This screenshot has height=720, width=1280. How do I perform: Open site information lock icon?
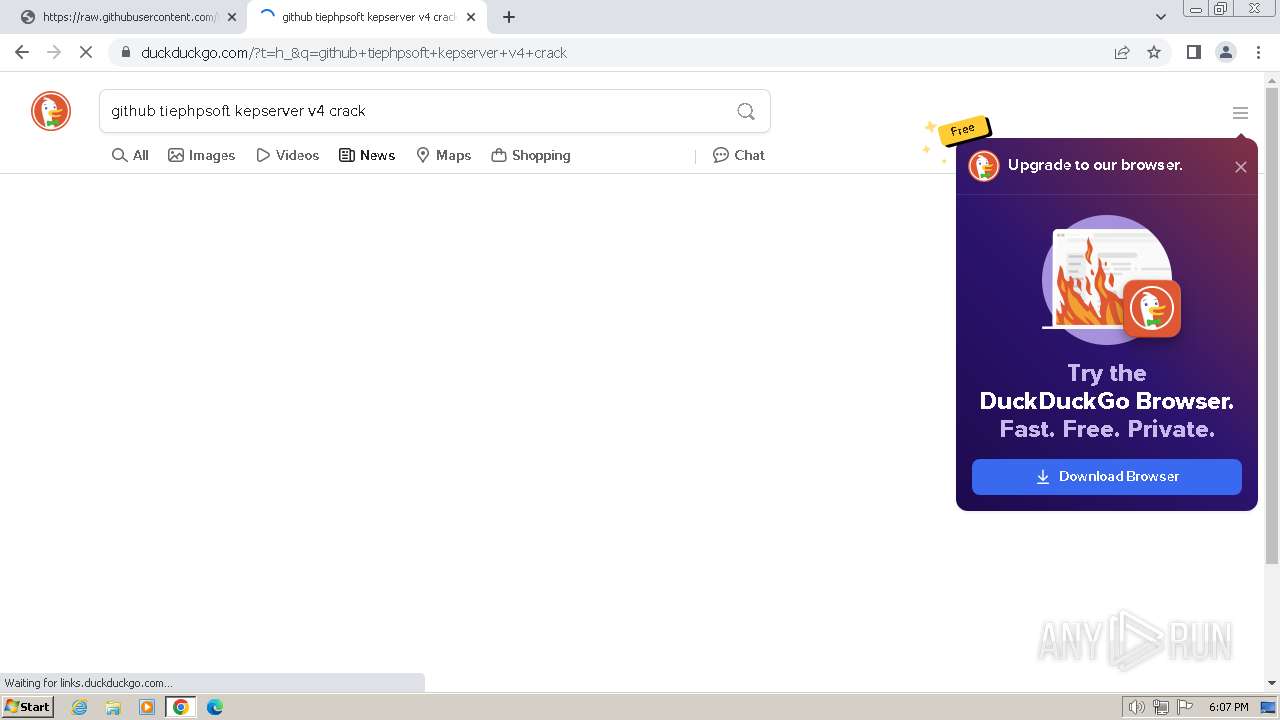coord(125,53)
